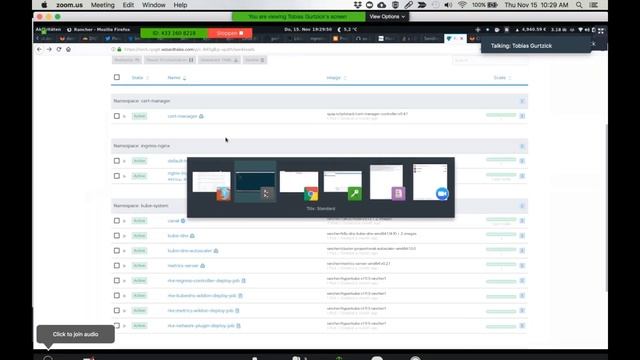640x360 pixels.
Task: Check the canal workload checkbox
Action: 117,220
